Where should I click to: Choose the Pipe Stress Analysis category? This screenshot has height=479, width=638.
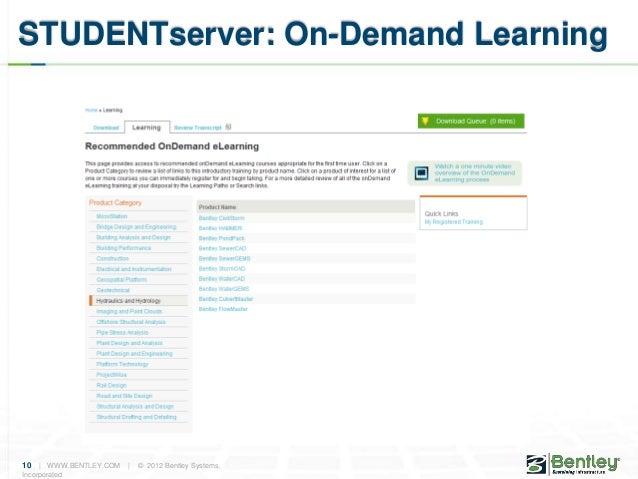coord(122,332)
